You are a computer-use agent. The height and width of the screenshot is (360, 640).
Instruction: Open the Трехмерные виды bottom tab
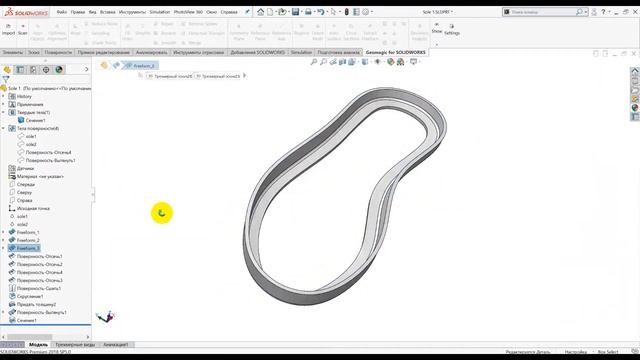[x=75, y=345]
